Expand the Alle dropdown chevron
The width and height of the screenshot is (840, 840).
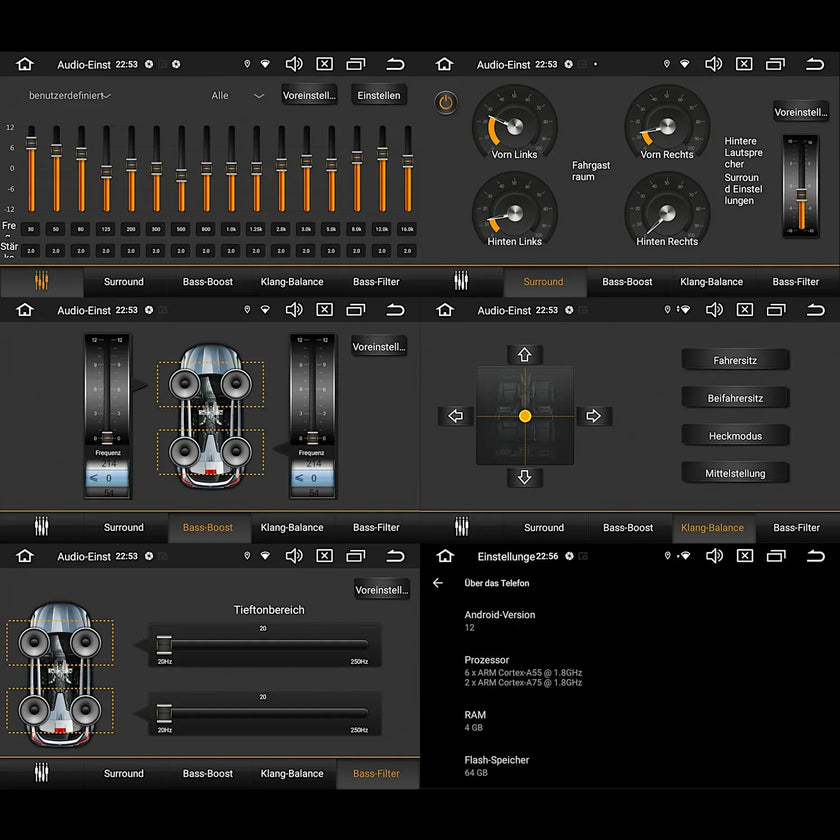(x=259, y=96)
